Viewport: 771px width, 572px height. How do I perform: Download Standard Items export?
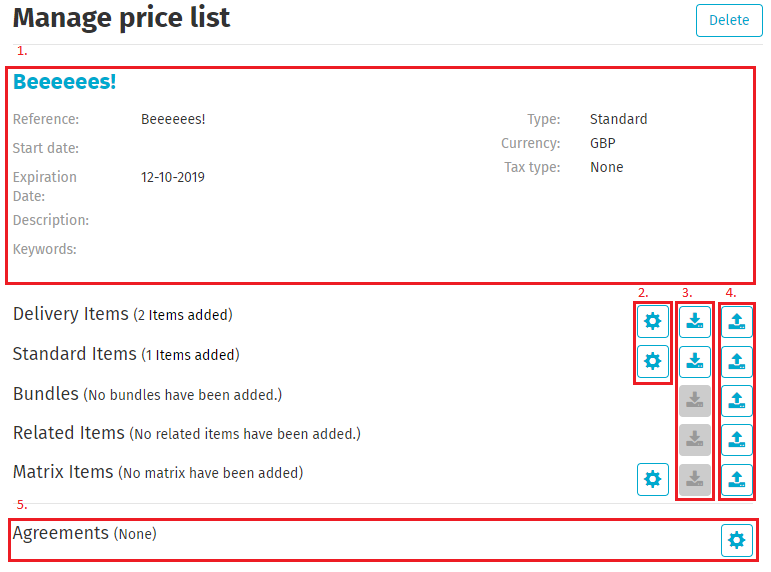(695, 360)
